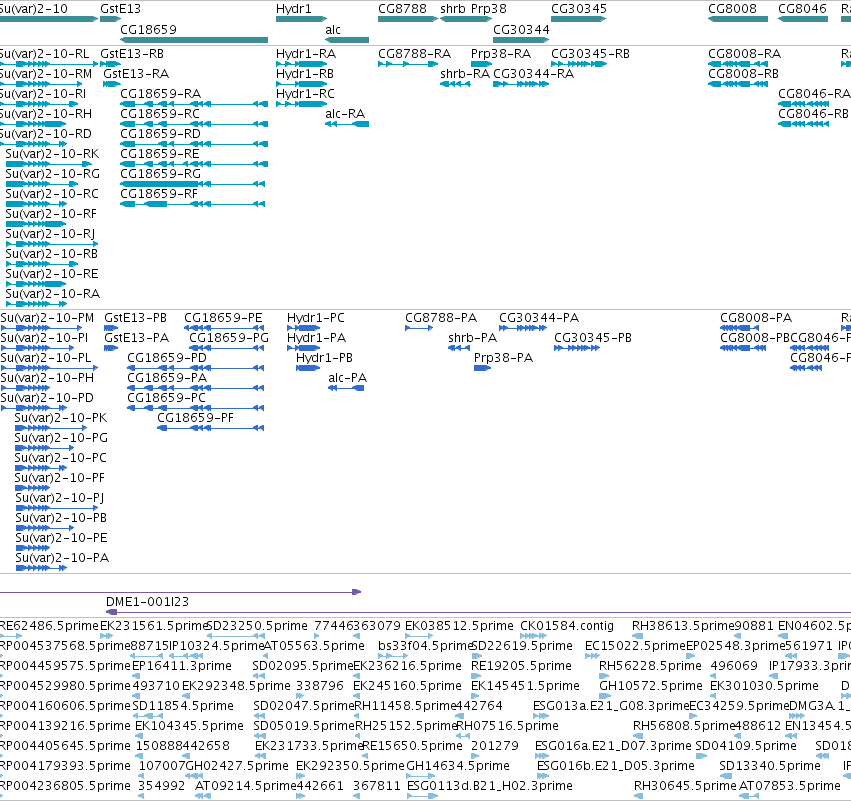Select EST RE62486.5prime

coord(49,626)
